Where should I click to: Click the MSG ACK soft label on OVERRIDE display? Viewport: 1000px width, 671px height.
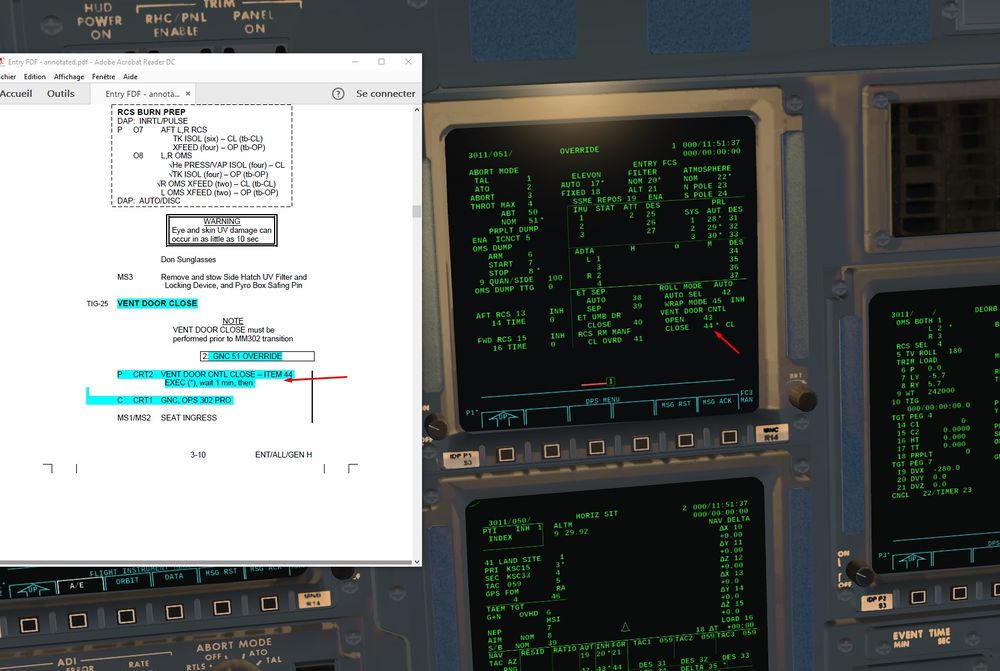(x=717, y=401)
